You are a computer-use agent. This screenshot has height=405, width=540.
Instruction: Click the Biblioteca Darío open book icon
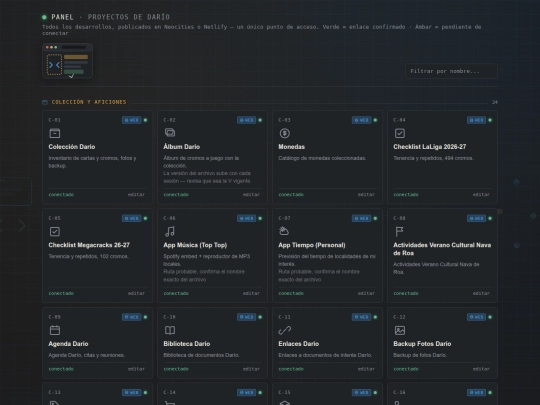pyautogui.click(x=170, y=330)
